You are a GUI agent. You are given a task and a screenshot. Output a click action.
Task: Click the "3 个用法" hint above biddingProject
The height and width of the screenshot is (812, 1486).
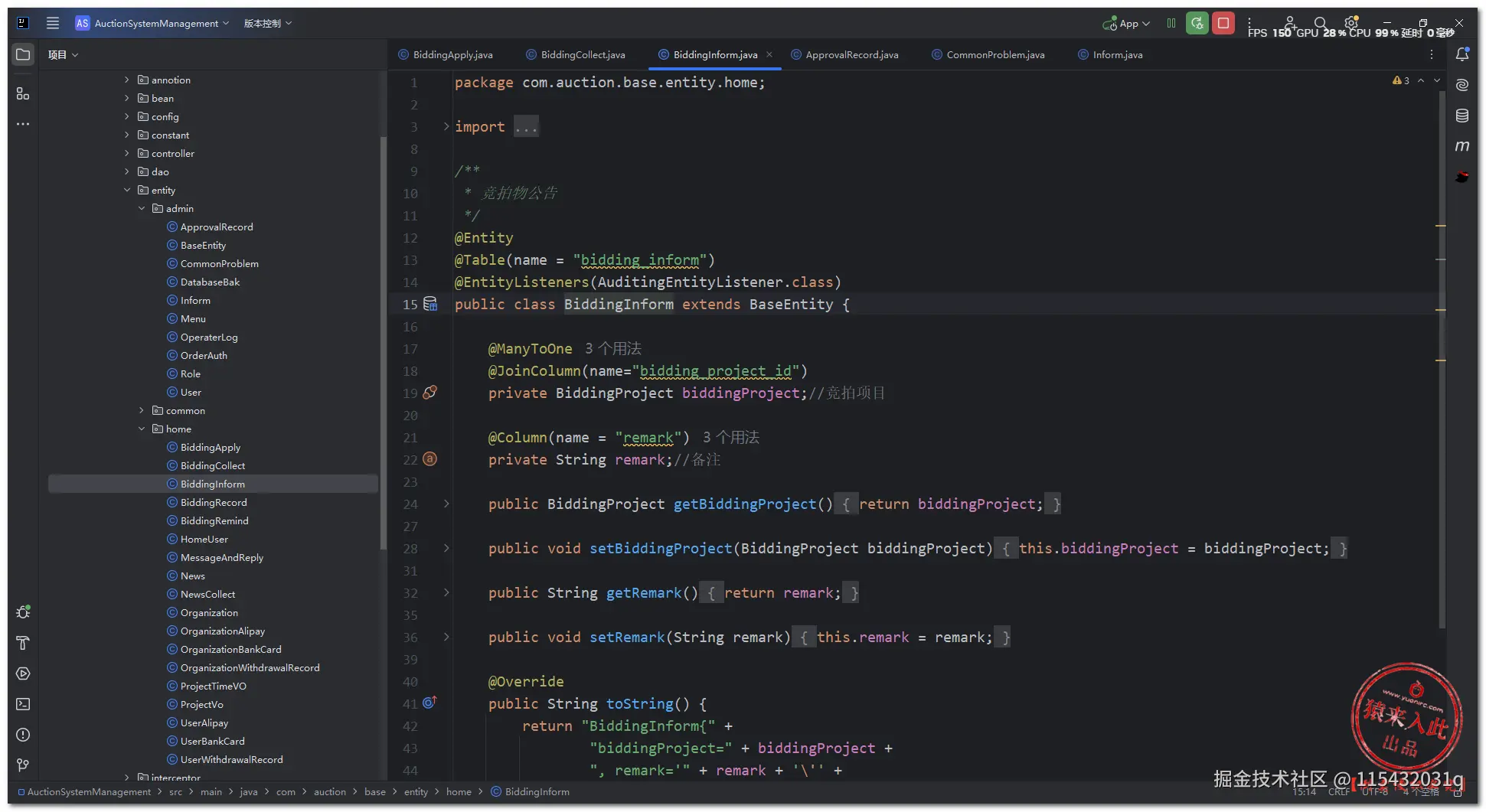(x=613, y=349)
